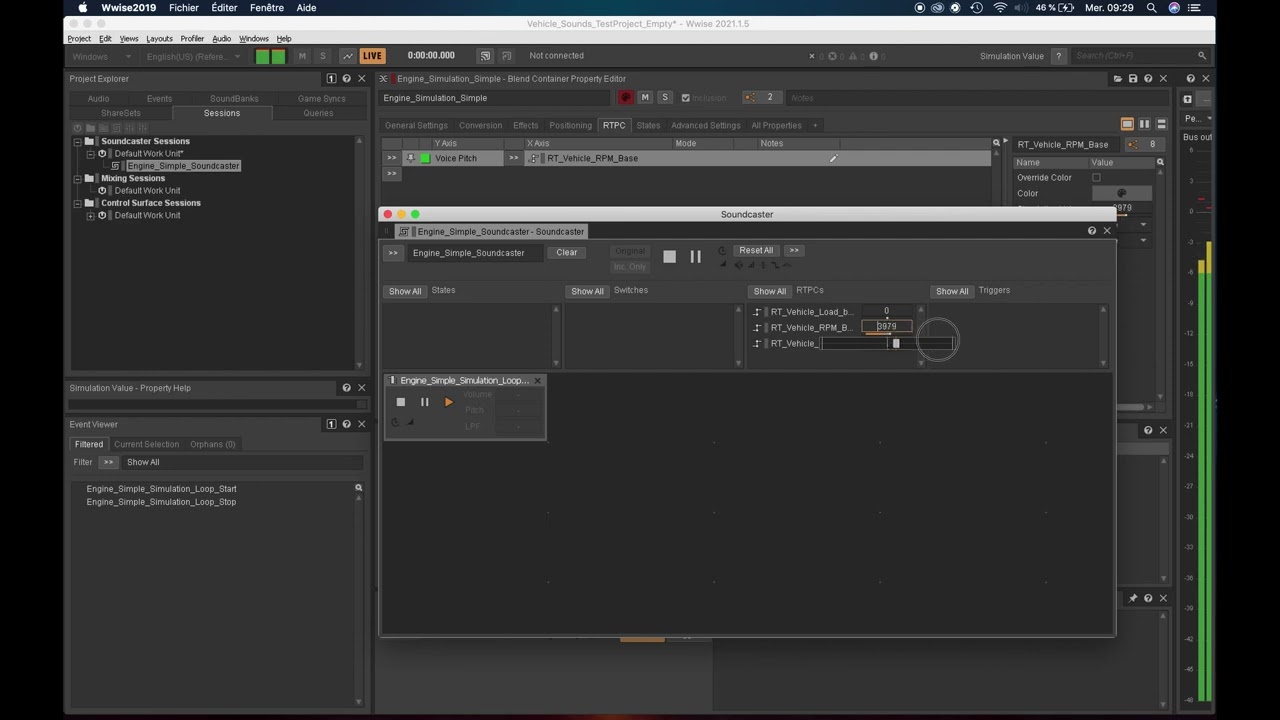Open the Windows platform dropdown
Image resolution: width=1280 pixels, height=720 pixels.
tap(102, 56)
